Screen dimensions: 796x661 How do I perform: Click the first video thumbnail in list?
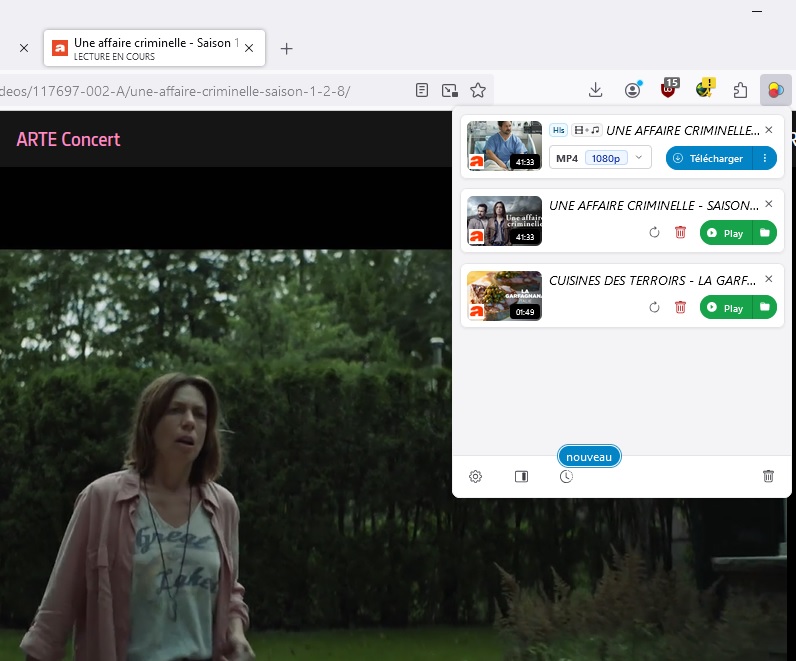(504, 146)
